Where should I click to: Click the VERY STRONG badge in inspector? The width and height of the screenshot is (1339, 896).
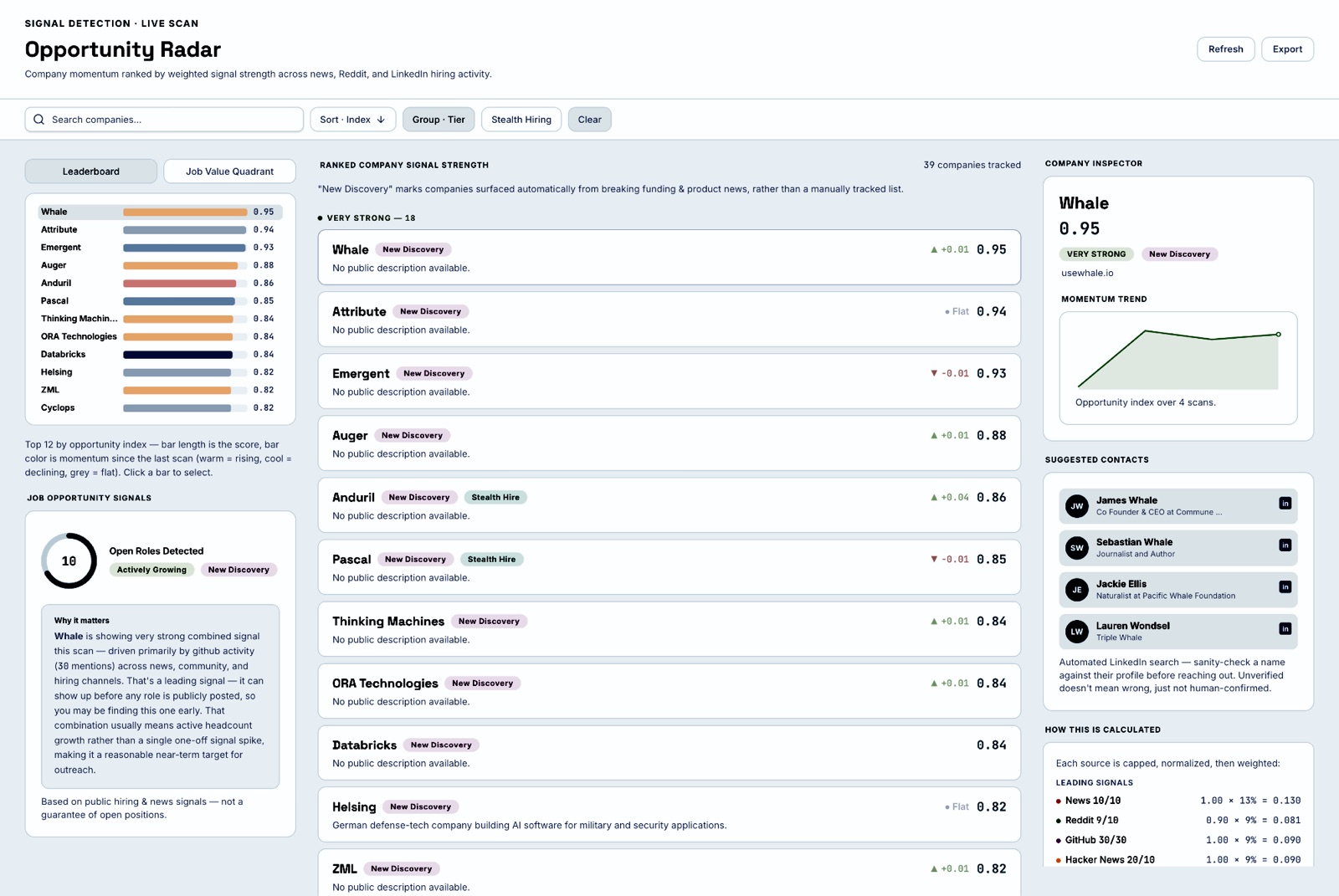[x=1096, y=254]
